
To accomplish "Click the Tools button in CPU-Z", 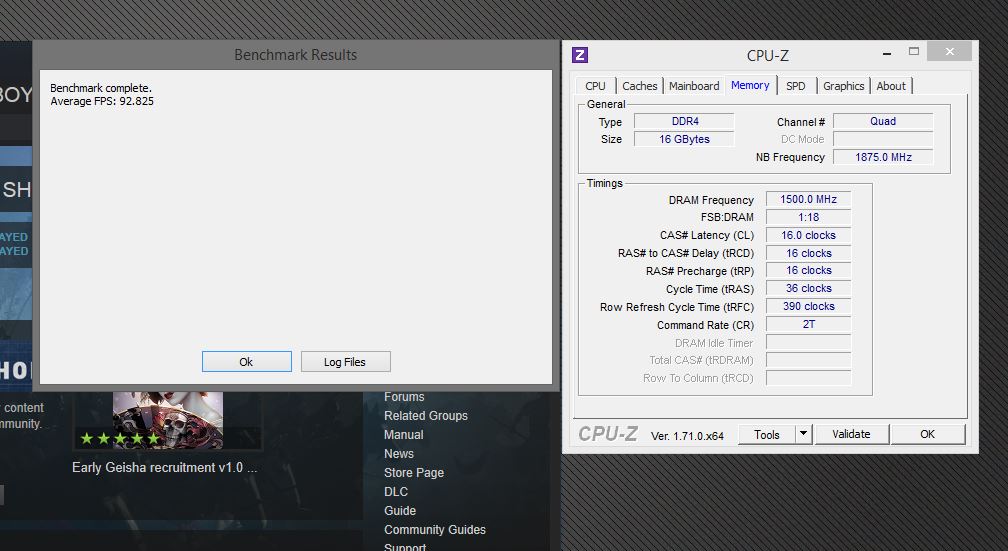I will point(766,435).
